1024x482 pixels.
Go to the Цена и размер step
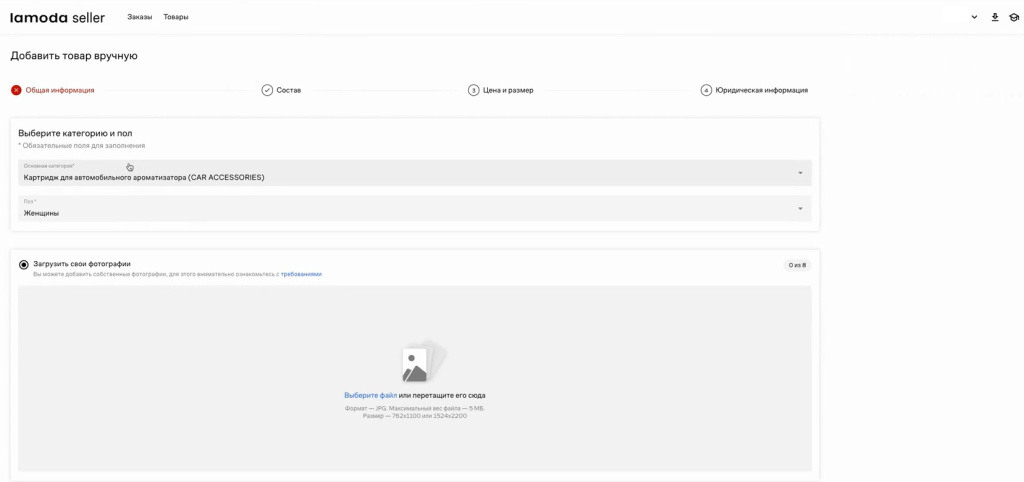coord(508,90)
